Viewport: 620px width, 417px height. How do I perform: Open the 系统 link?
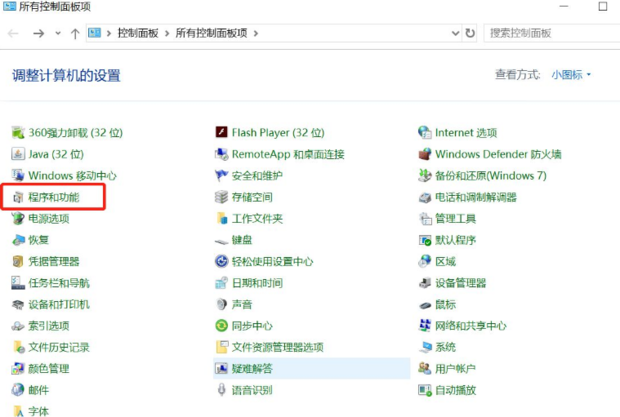445,347
